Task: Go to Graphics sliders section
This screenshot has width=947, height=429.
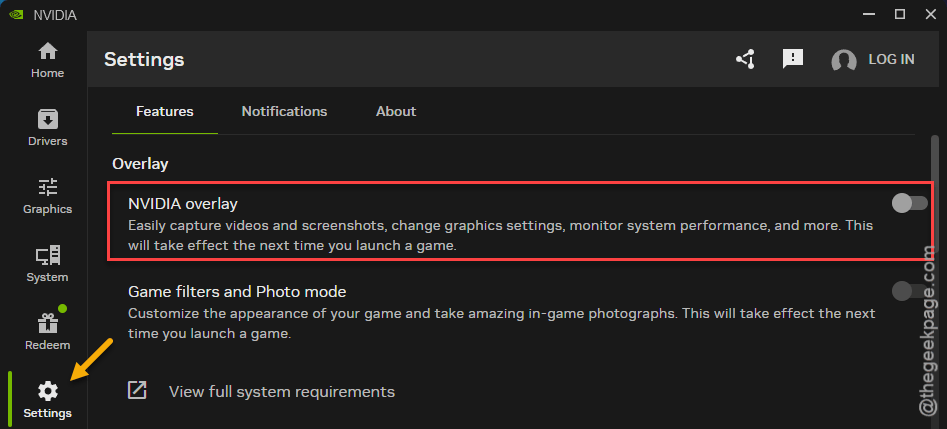Action: click(48, 196)
